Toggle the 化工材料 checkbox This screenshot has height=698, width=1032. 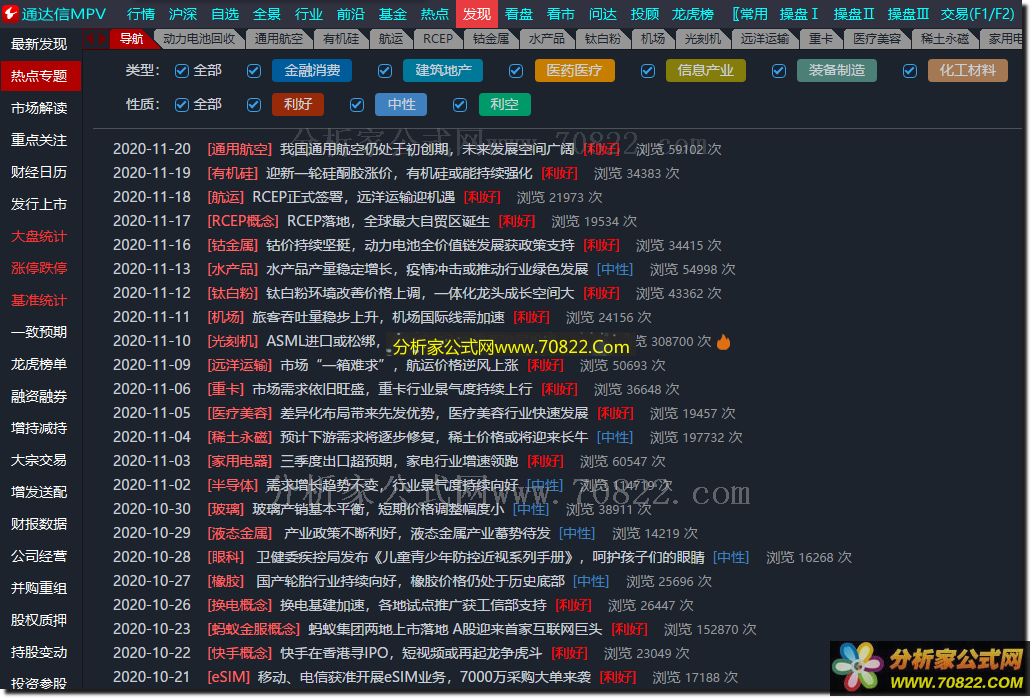910,70
